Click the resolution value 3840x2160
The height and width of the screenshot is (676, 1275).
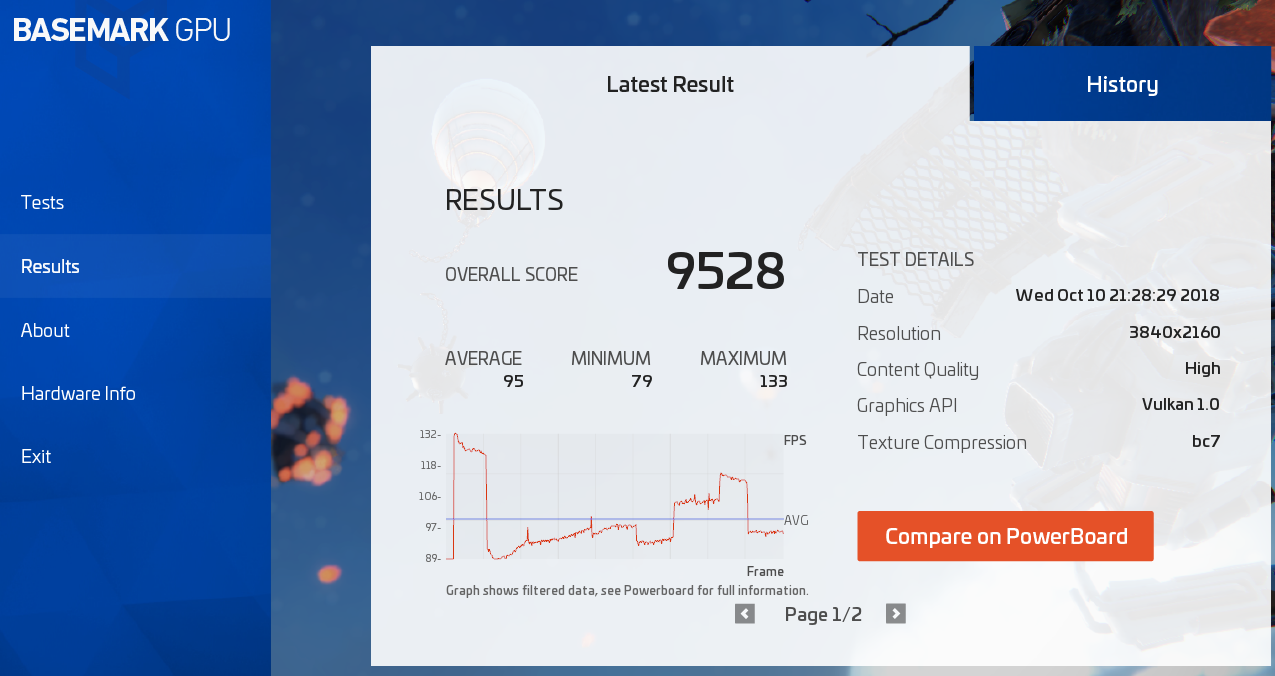pos(1174,332)
